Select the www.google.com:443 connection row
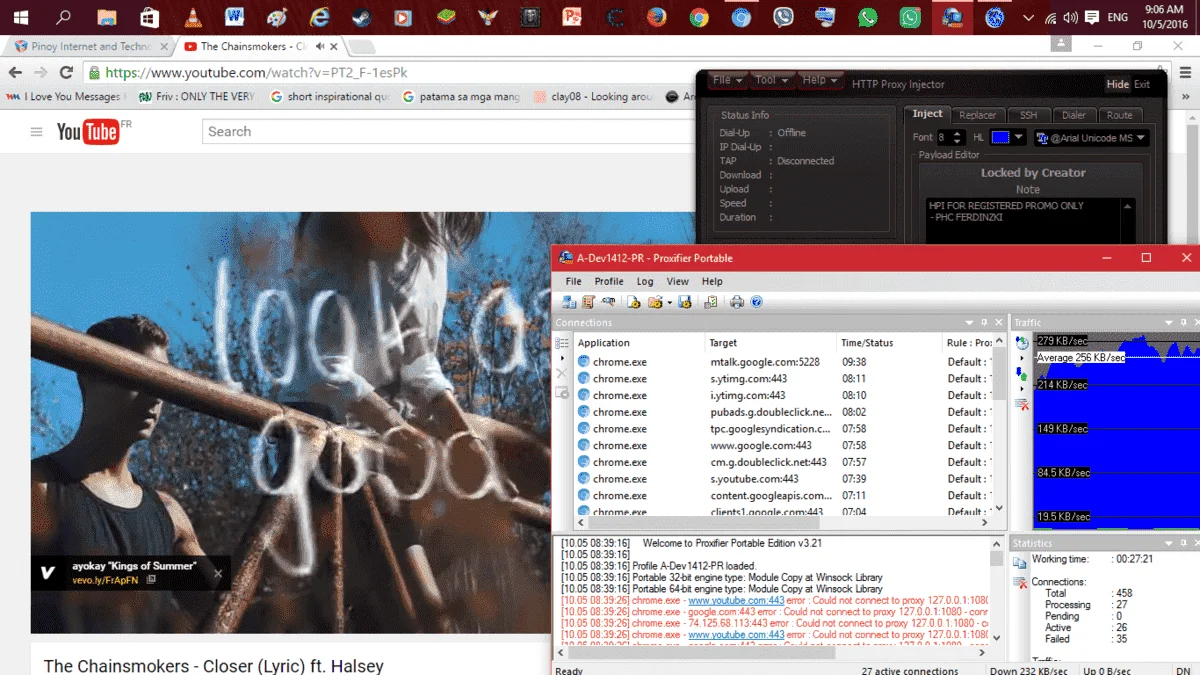1200x675 pixels. point(784,445)
